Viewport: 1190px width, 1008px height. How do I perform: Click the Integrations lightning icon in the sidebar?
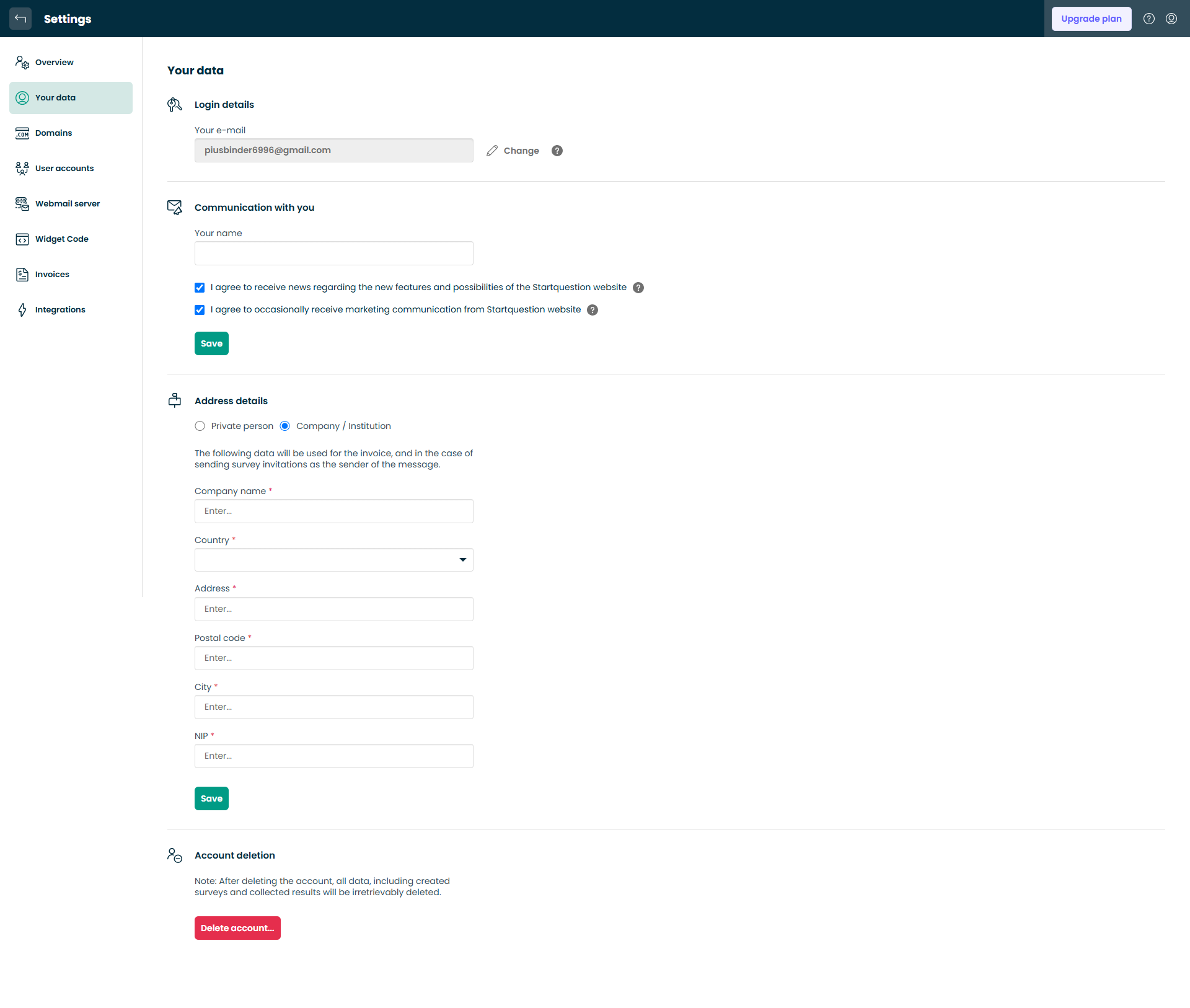click(22, 310)
